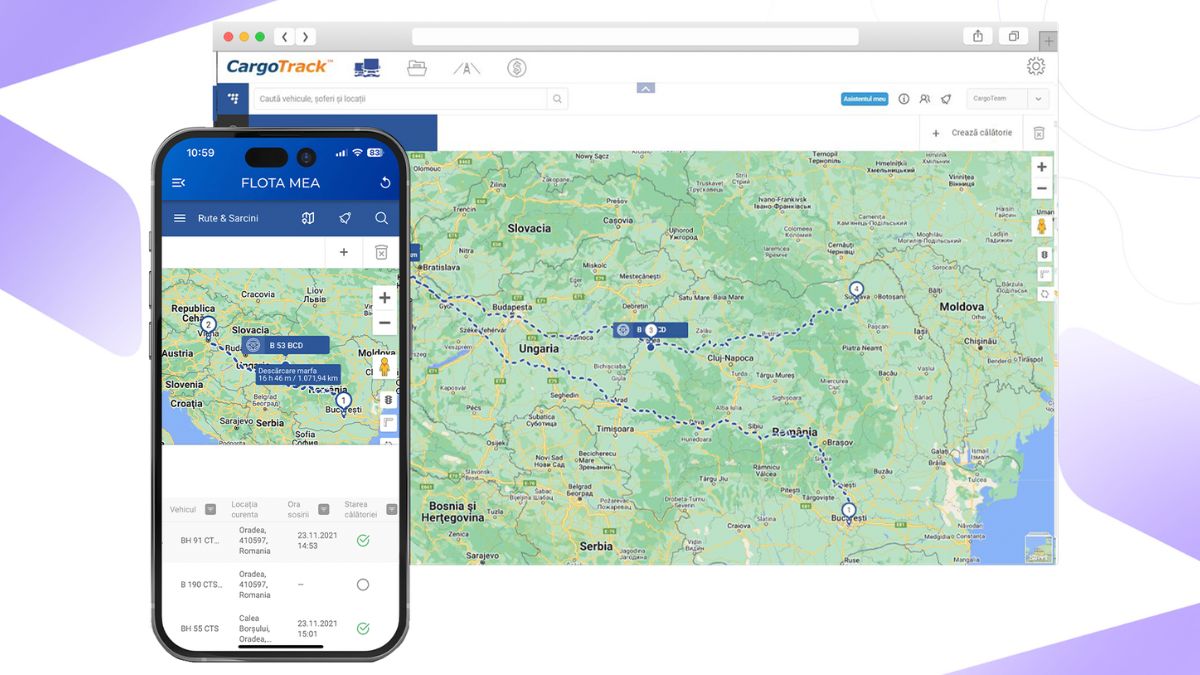
Task: Open the Ora sosirii column filter
Action: pos(323,509)
